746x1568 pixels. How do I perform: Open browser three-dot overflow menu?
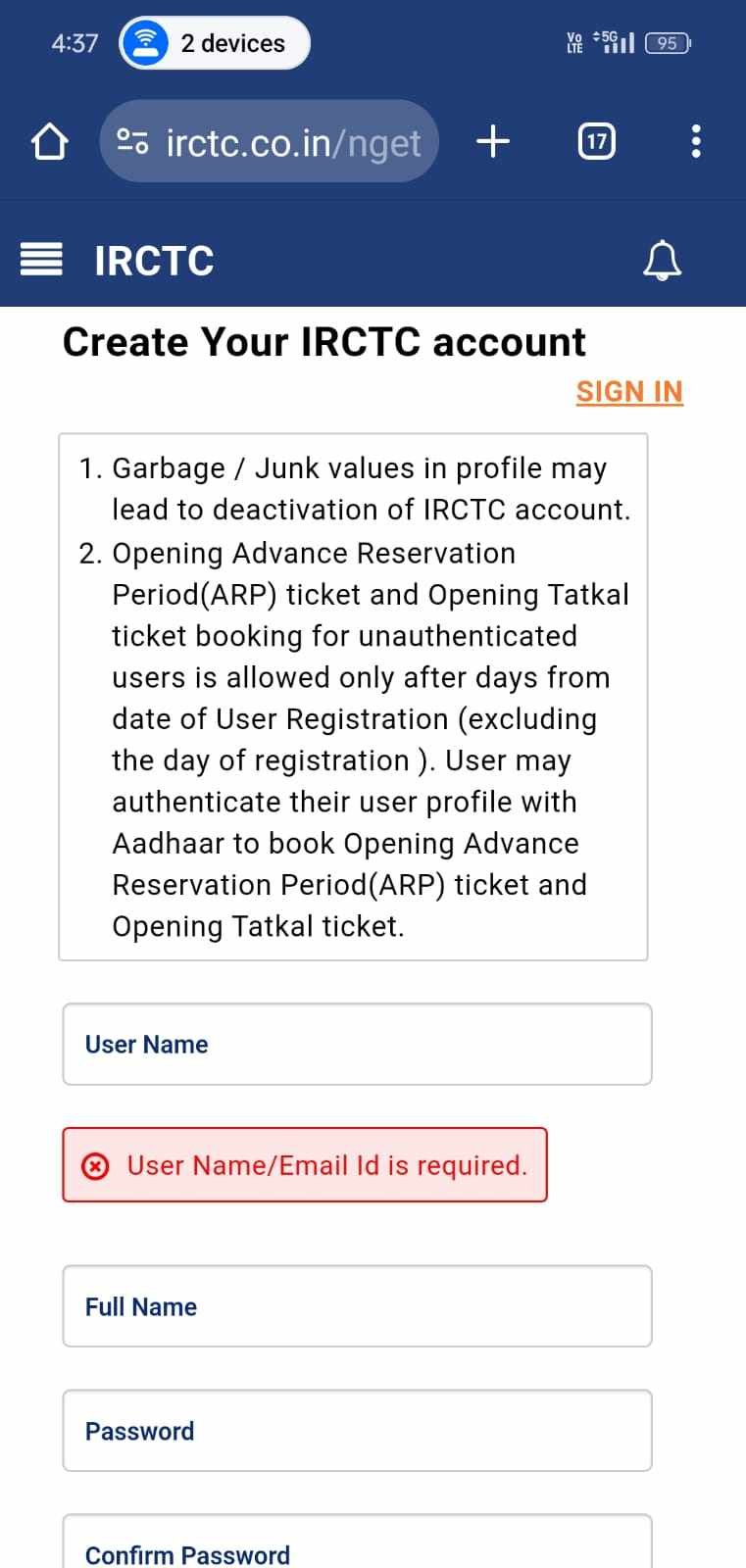[696, 142]
